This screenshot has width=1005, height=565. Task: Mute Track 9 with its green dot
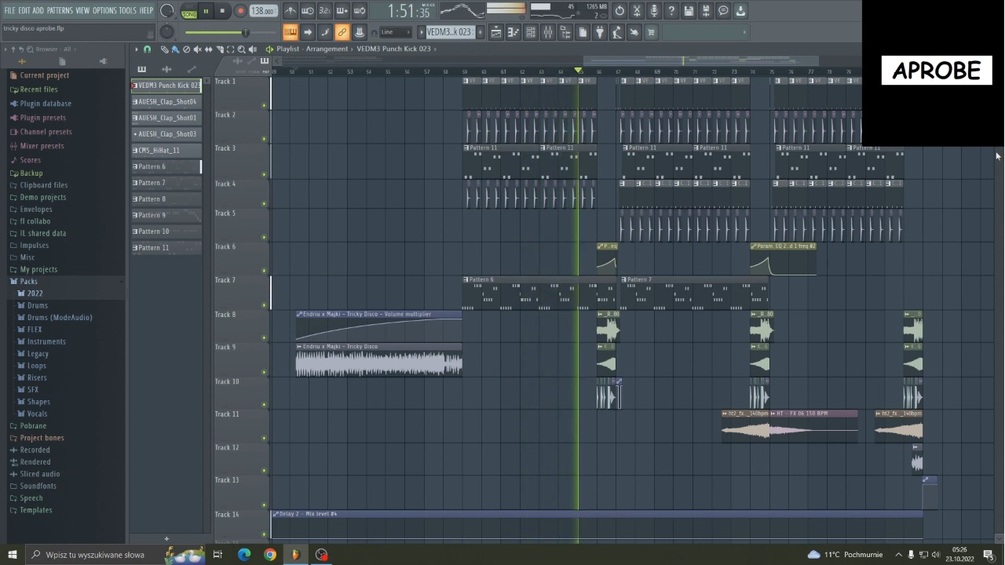(x=264, y=372)
